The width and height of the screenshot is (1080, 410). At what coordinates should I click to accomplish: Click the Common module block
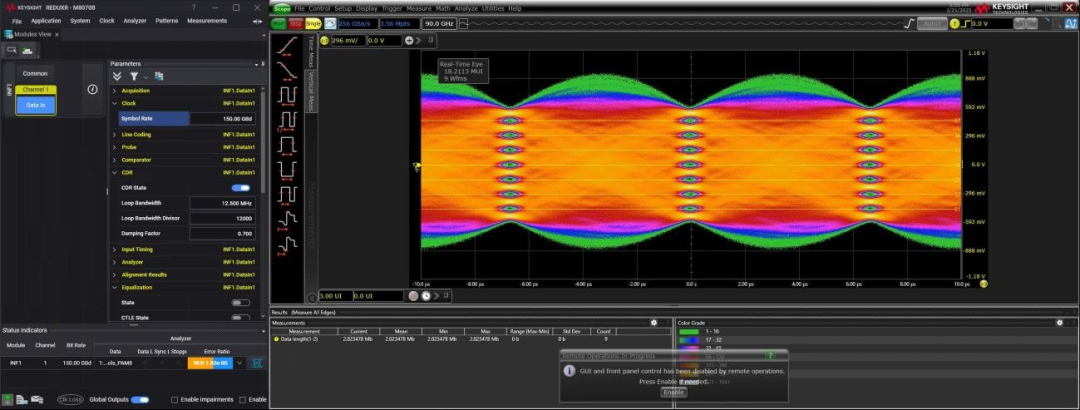(35, 74)
